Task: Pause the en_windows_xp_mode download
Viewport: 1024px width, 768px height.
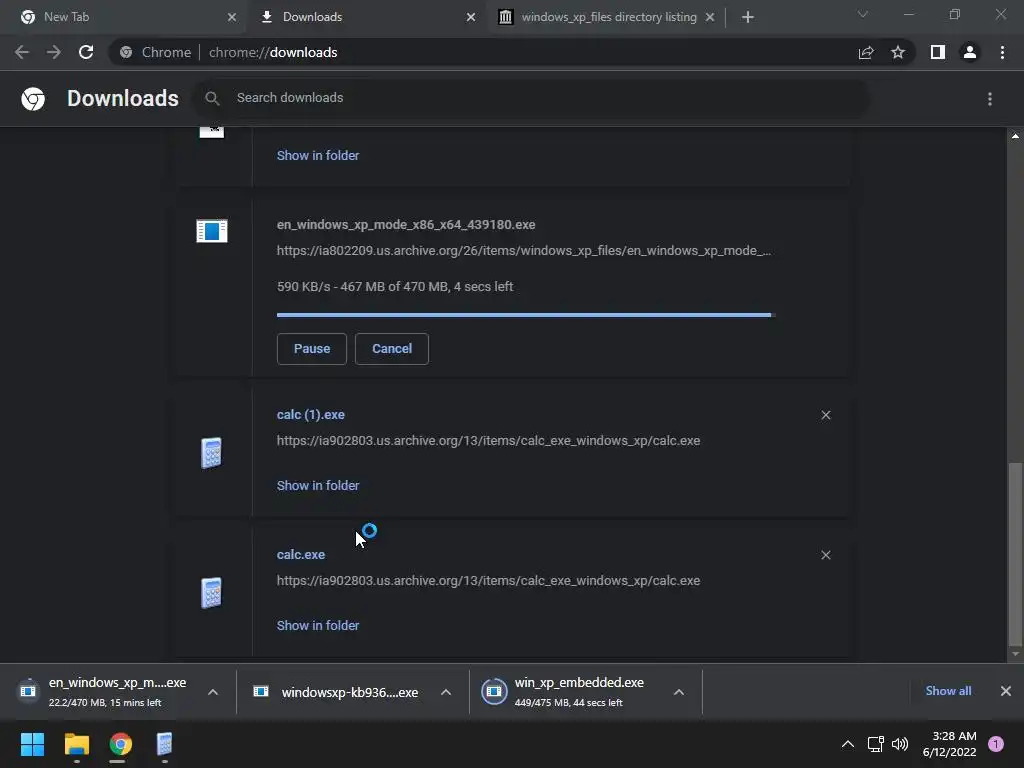Action: point(312,349)
